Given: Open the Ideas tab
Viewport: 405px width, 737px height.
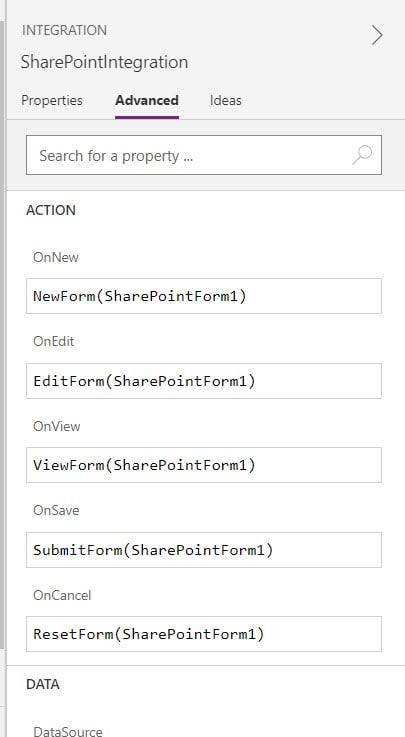Looking at the screenshot, I should 226,100.
